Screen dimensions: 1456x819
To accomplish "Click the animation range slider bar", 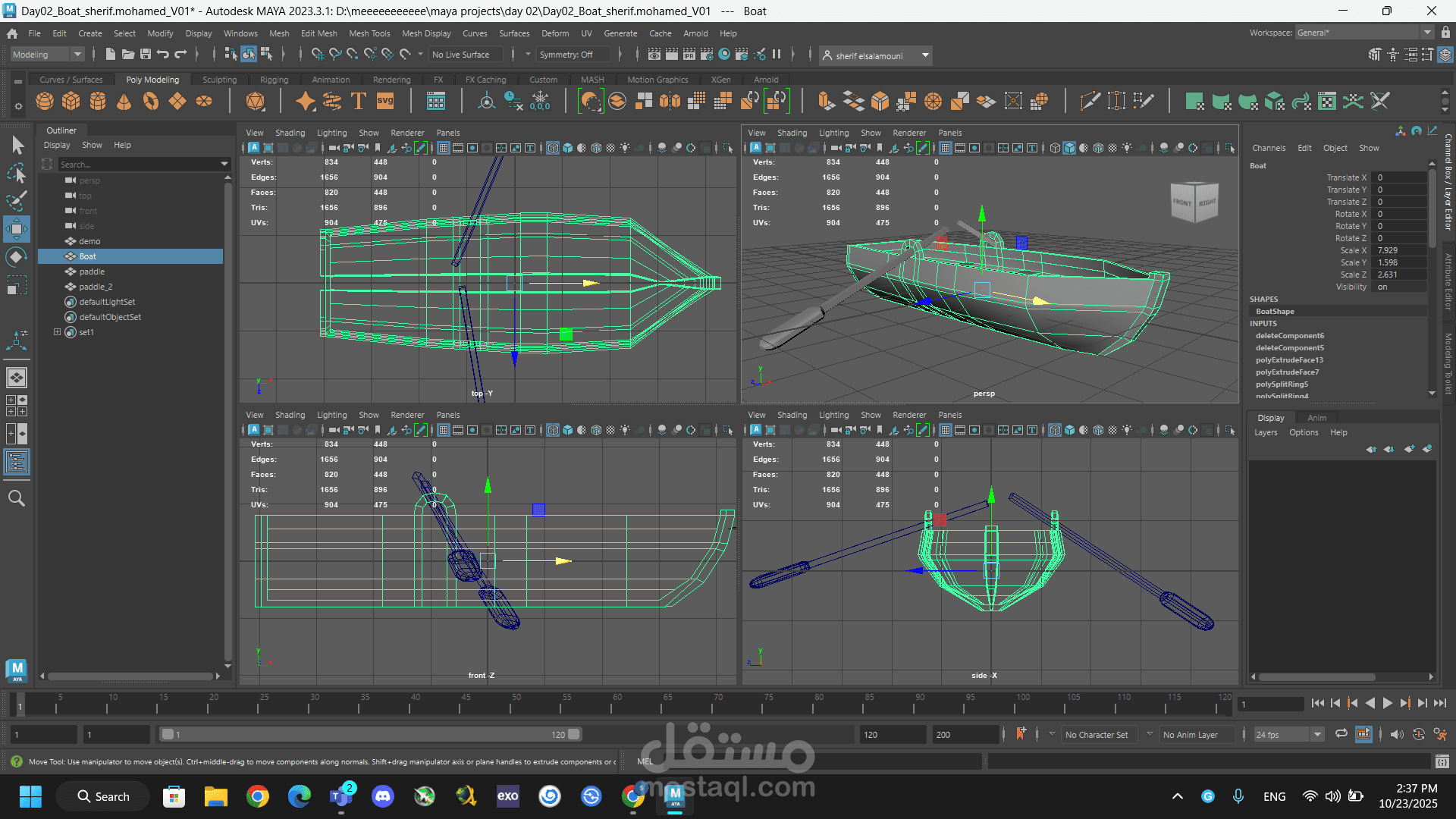I will pos(370,734).
